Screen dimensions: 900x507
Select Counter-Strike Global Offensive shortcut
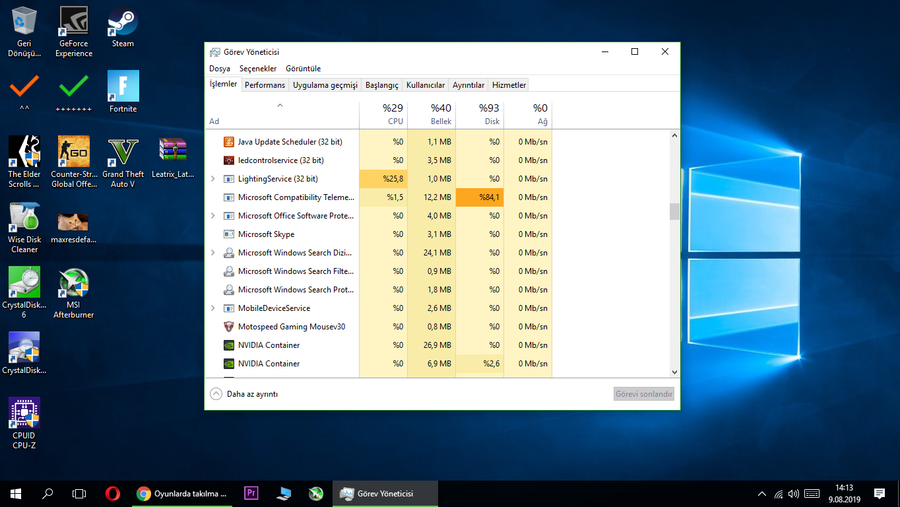[73, 162]
